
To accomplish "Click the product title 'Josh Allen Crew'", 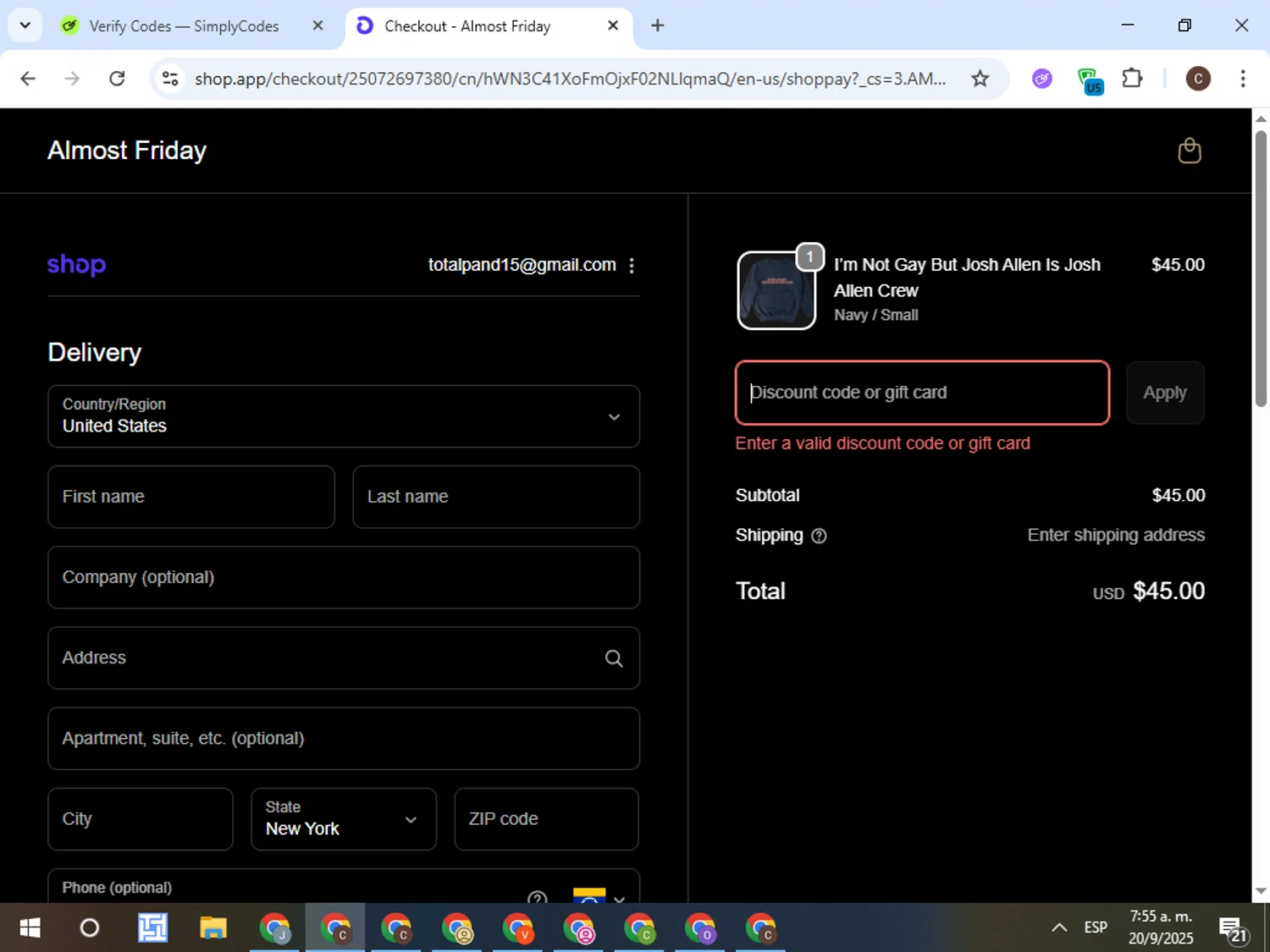I will (967, 278).
